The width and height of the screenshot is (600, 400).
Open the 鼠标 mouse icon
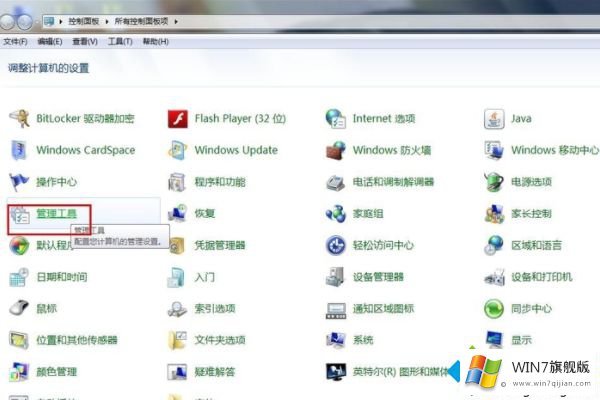point(19,309)
